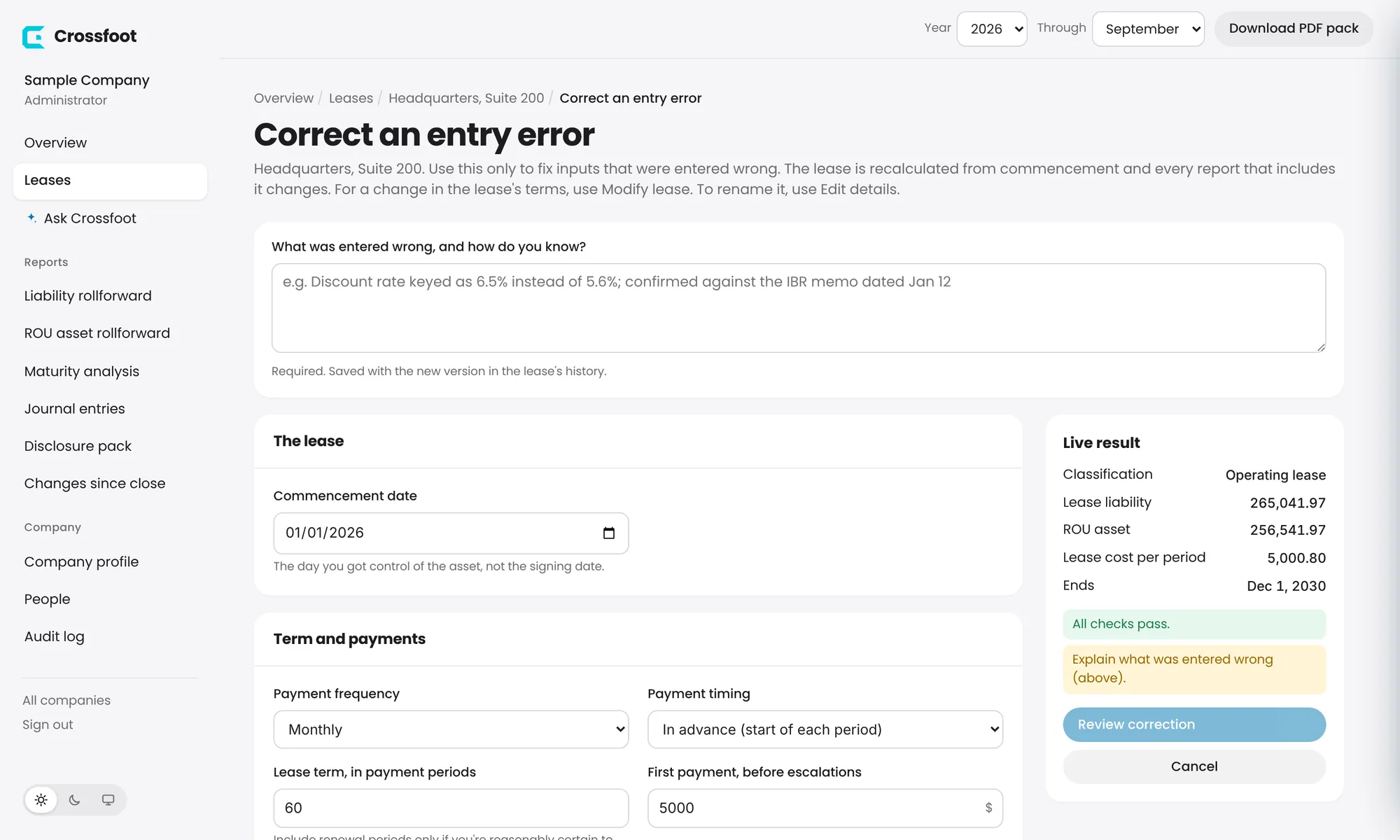Image resolution: width=1400 pixels, height=840 pixels.
Task: Click the ROU asset value 256,541.97
Action: click(1288, 530)
